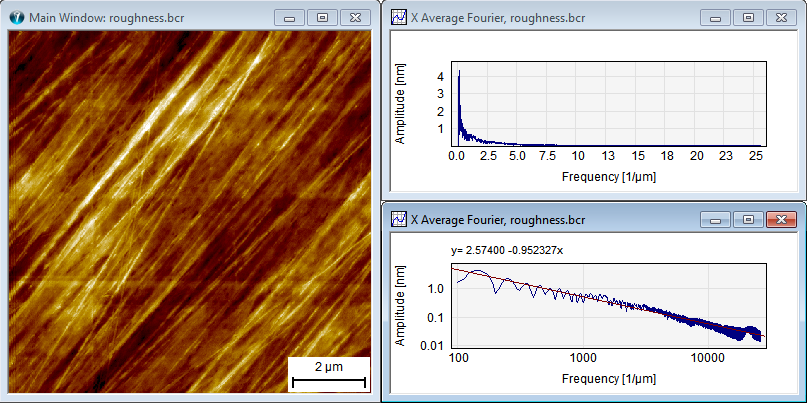This screenshot has width=807, height=403.
Task: Minimize the Main Window roughness.bcr
Action: point(290,17)
